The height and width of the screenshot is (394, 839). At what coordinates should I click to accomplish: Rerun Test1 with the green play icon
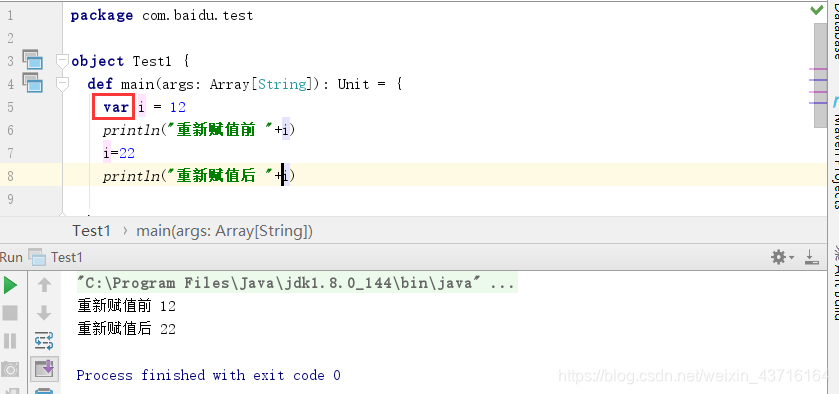[10, 285]
